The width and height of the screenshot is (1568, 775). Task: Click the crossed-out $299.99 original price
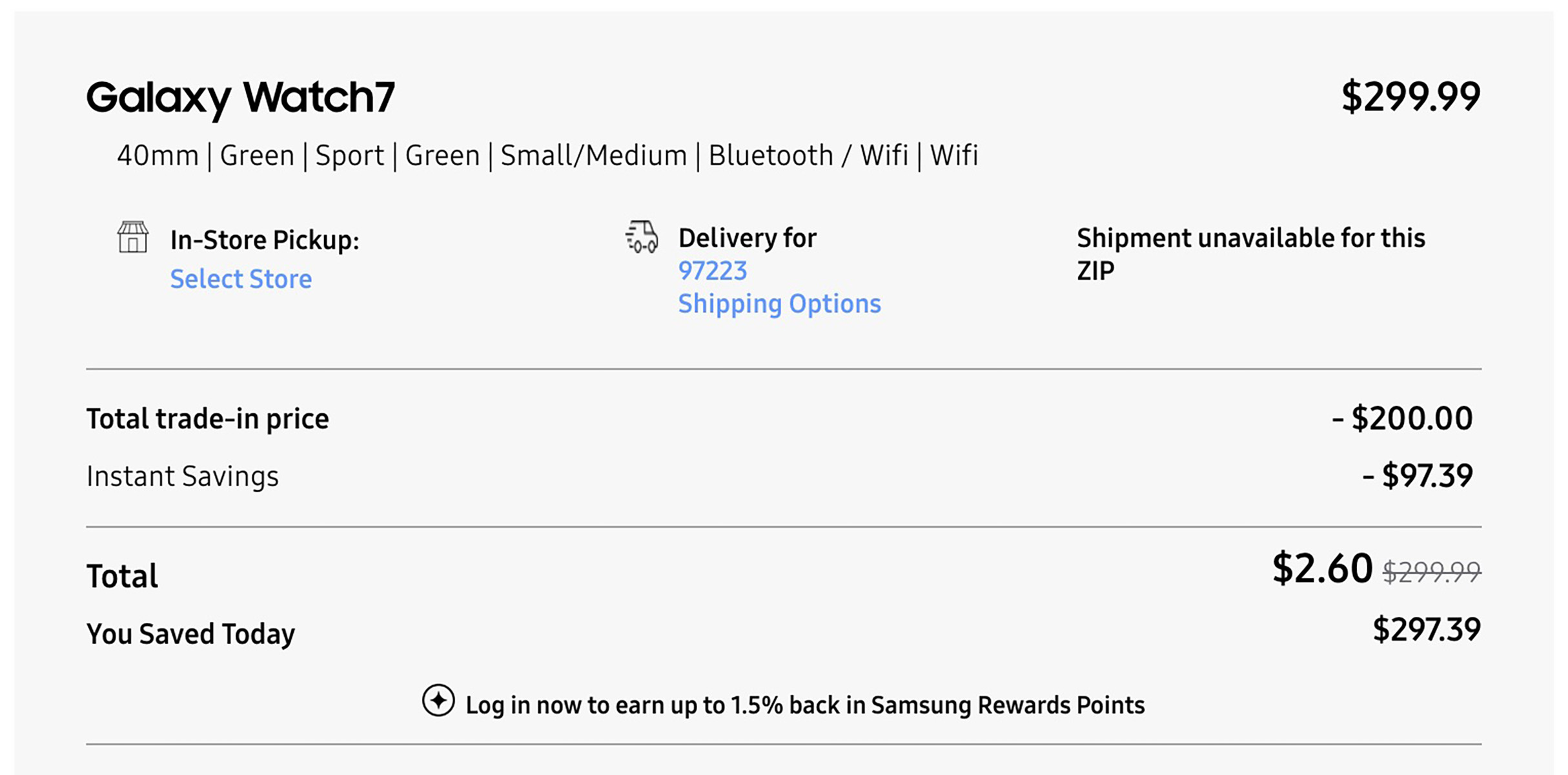coord(1431,572)
